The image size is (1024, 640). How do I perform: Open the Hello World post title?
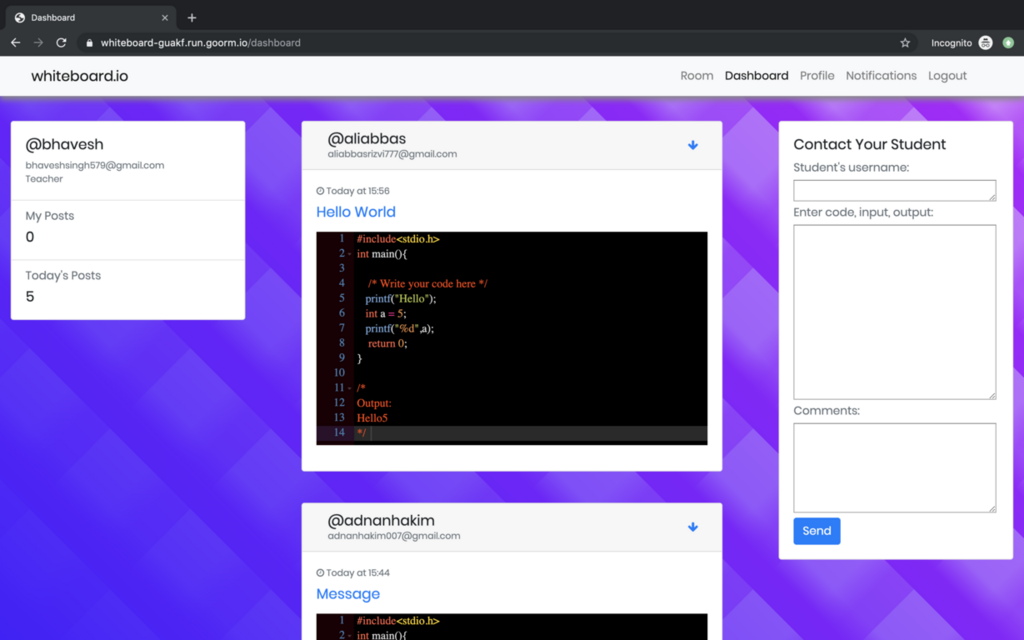click(x=356, y=212)
